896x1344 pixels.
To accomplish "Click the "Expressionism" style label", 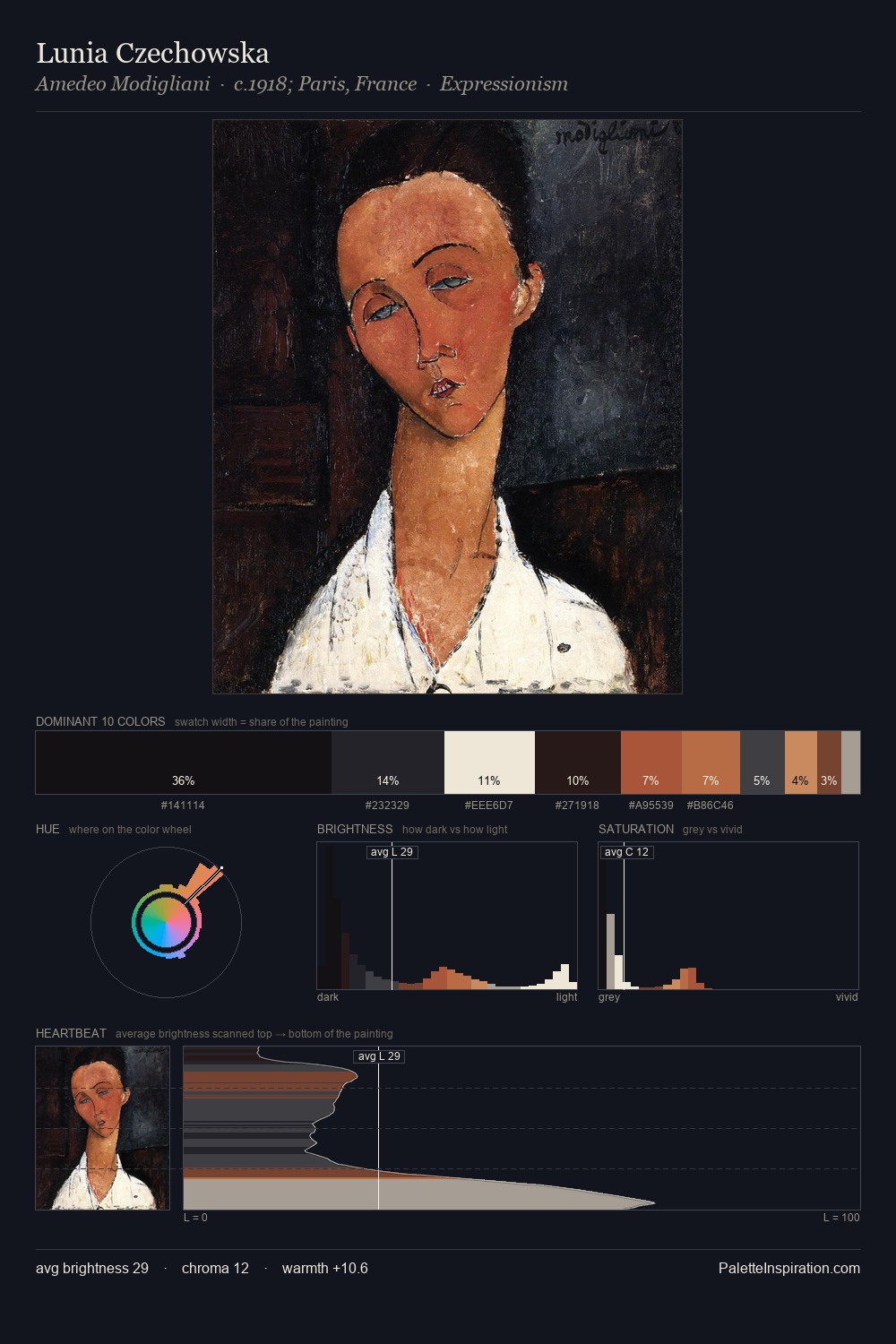I will [x=504, y=84].
